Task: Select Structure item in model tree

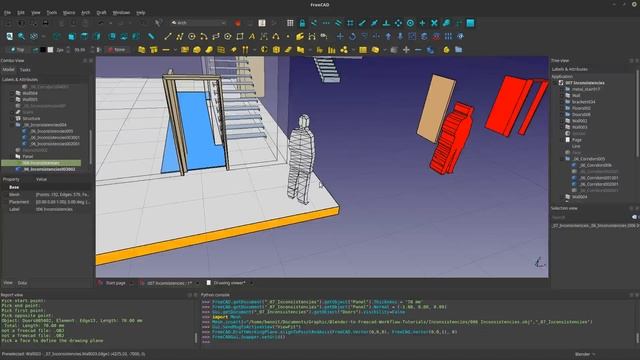Action: coord(31,118)
